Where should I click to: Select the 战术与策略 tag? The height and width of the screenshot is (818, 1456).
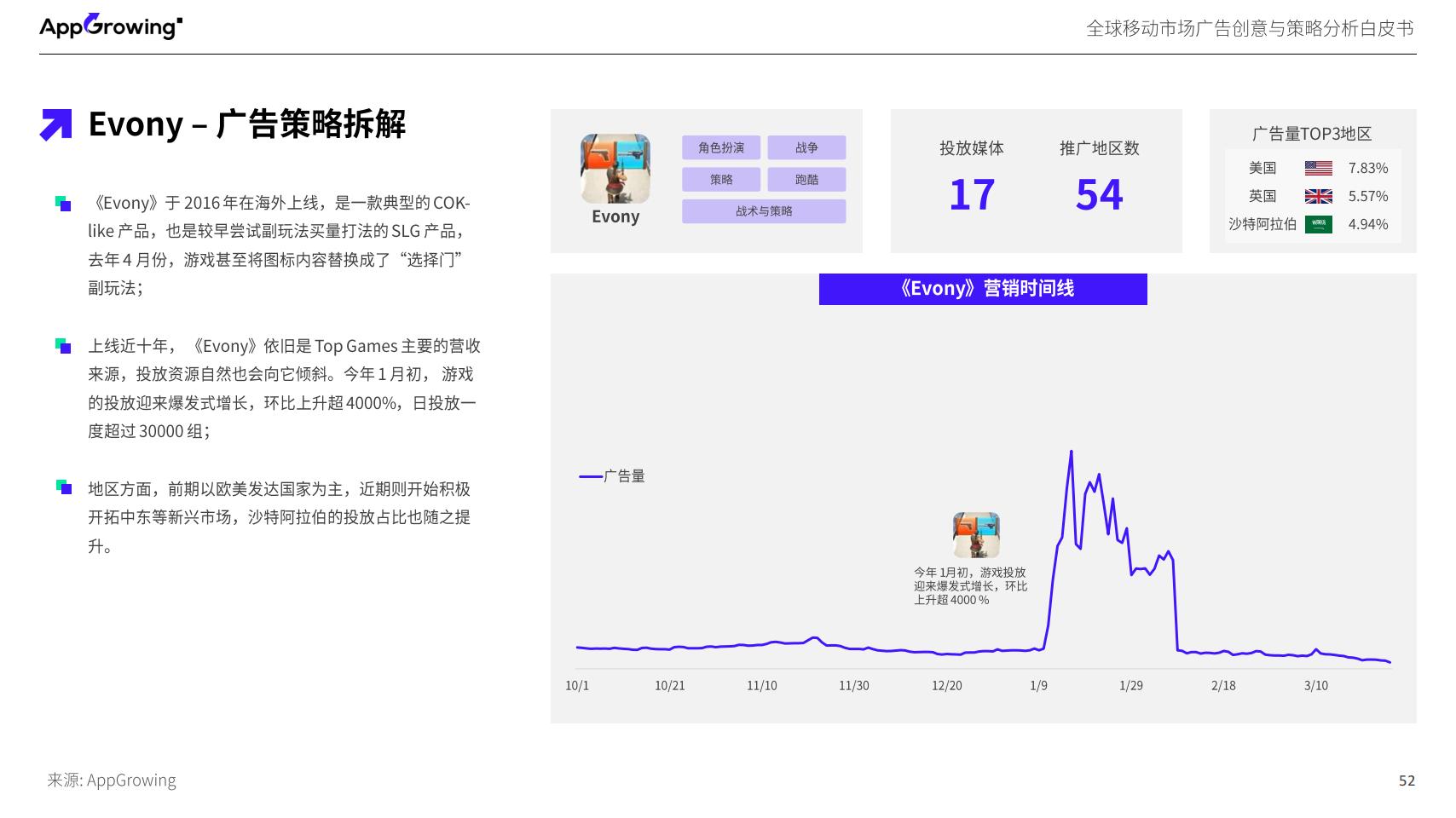click(x=764, y=211)
